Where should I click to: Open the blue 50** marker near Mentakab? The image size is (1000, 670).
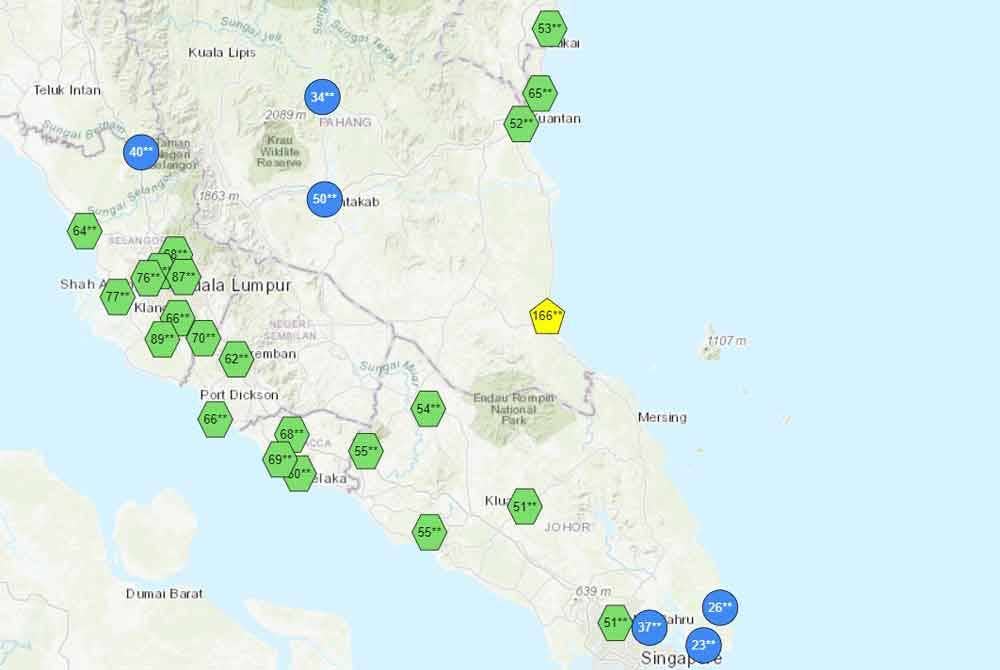click(324, 198)
